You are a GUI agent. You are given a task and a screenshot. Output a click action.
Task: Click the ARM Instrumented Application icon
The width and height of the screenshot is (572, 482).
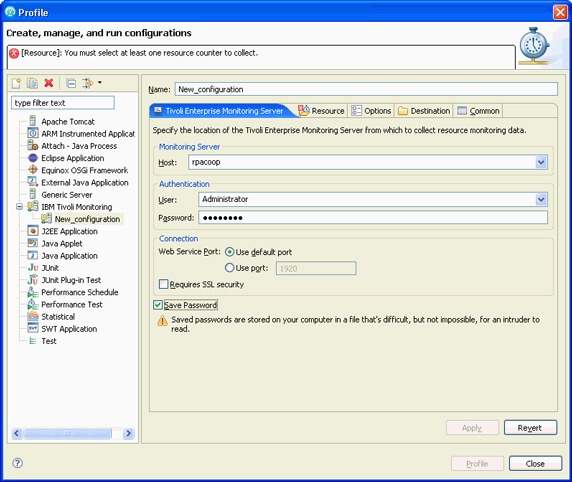[33, 133]
